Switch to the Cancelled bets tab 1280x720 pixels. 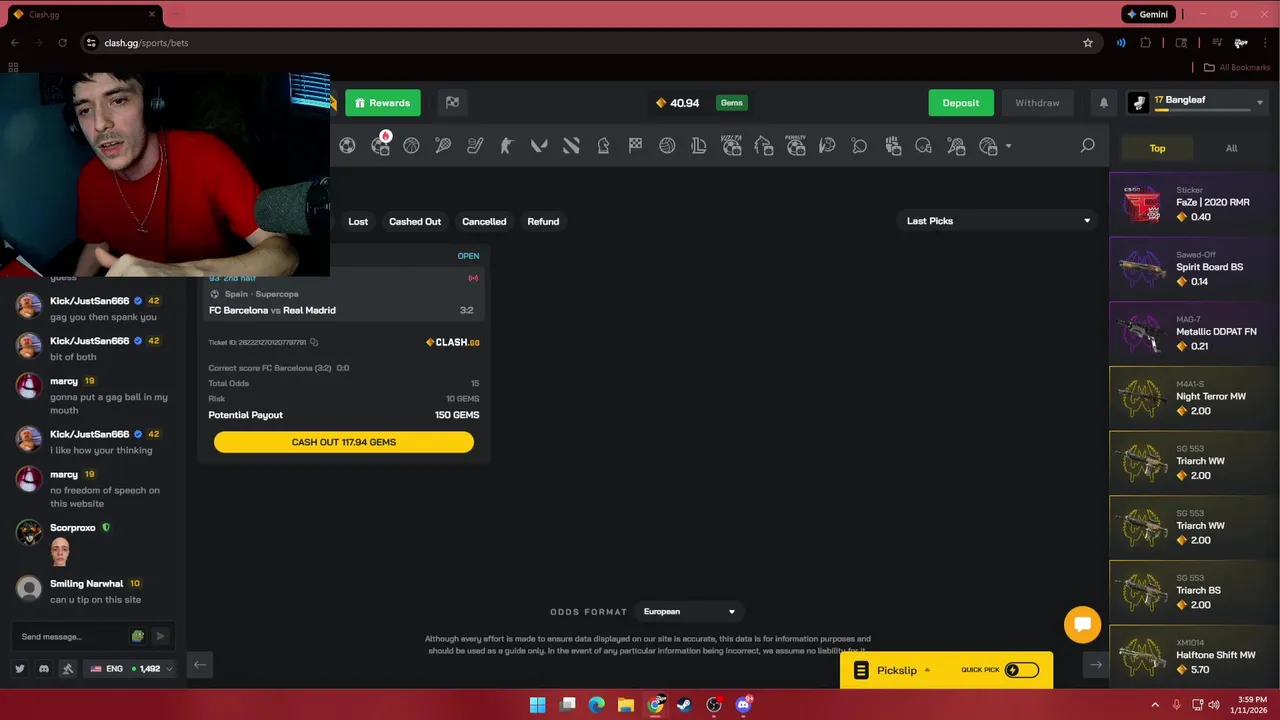484,222
